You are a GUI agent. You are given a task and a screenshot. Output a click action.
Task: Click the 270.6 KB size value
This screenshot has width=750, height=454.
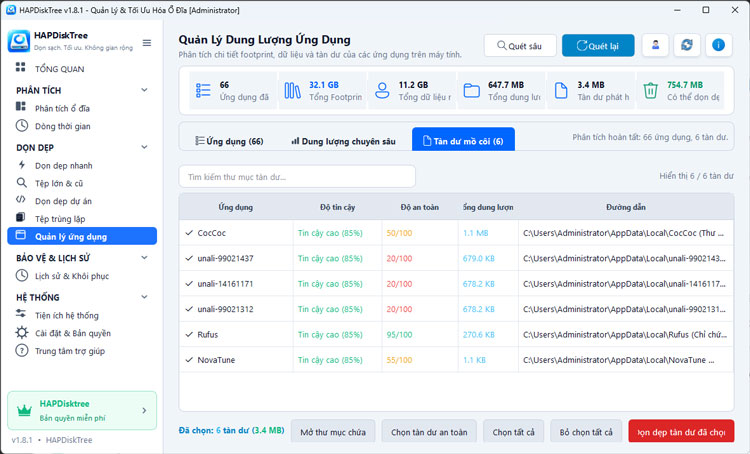pyautogui.click(x=478, y=334)
